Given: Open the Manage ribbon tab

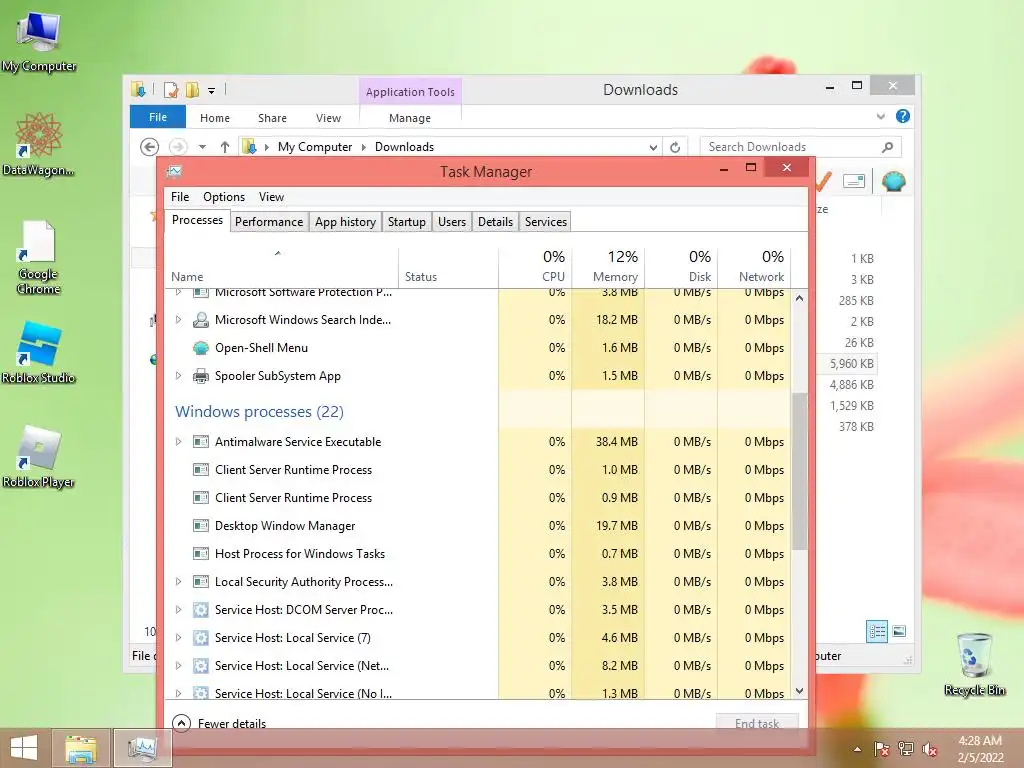Looking at the screenshot, I should pos(409,118).
